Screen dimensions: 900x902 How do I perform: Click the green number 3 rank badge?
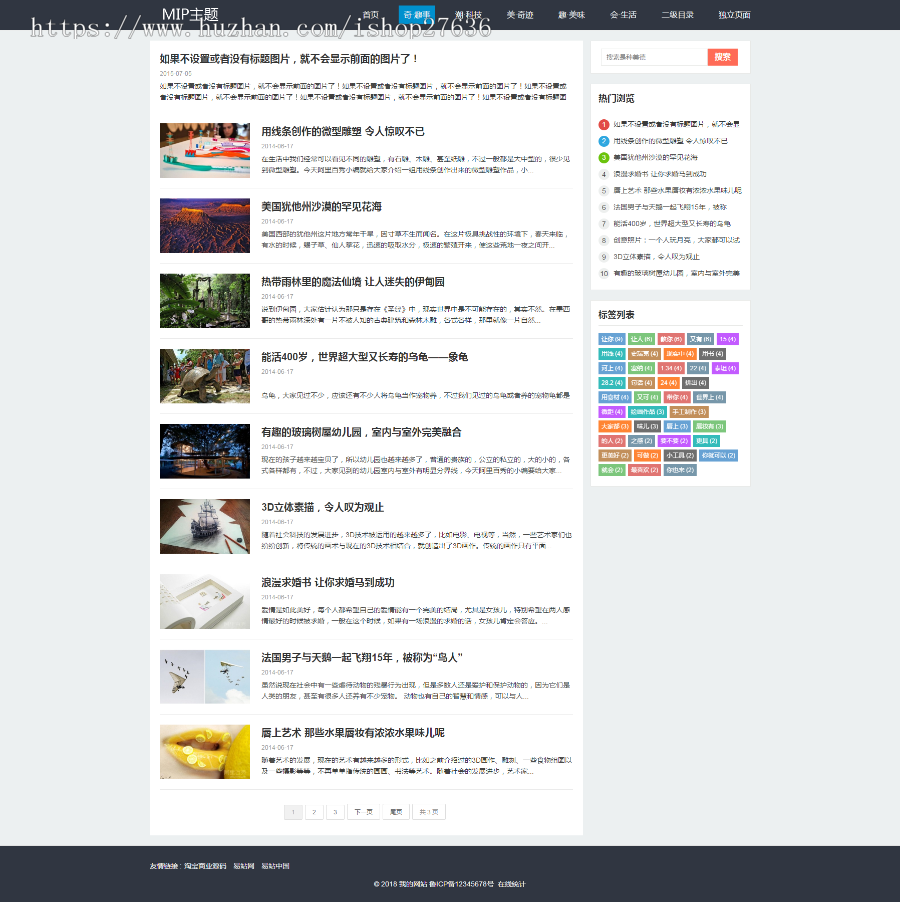pos(604,158)
